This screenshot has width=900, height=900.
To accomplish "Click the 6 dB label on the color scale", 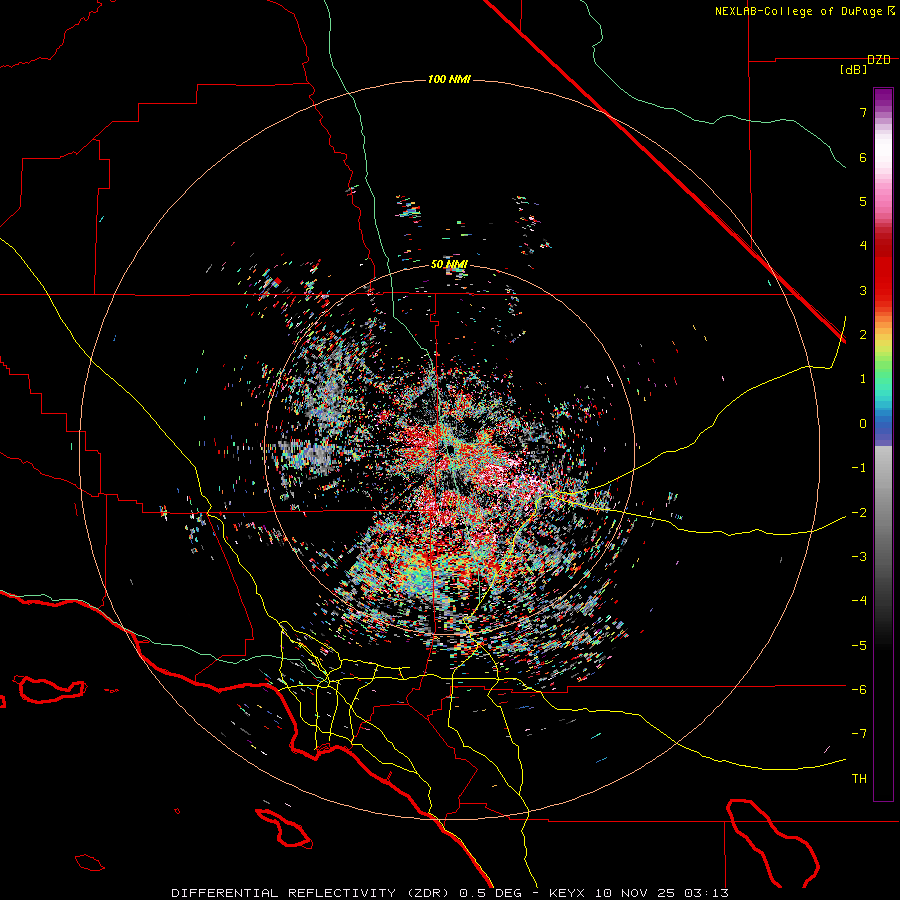I will coord(863,157).
